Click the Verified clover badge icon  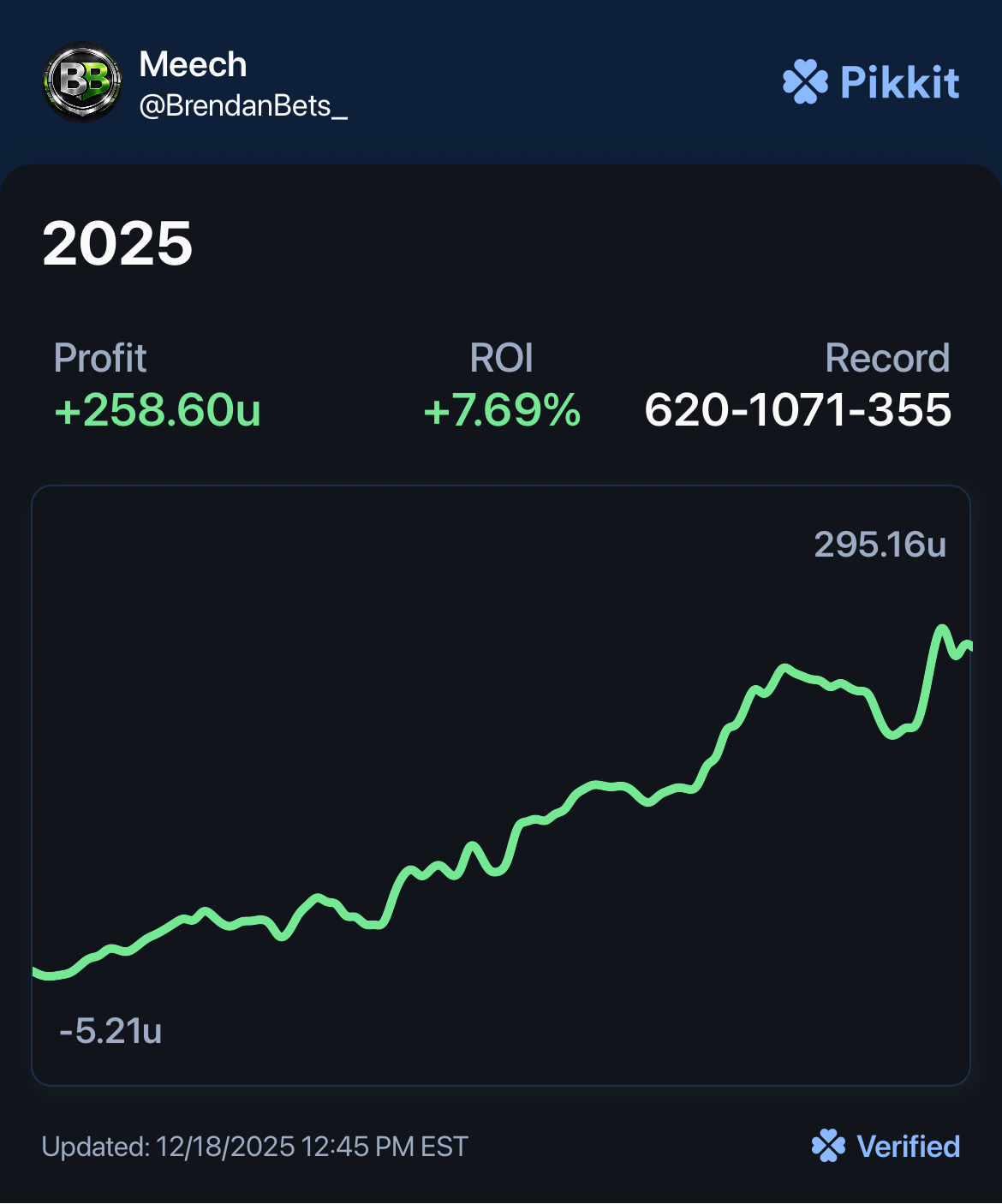tap(828, 1146)
